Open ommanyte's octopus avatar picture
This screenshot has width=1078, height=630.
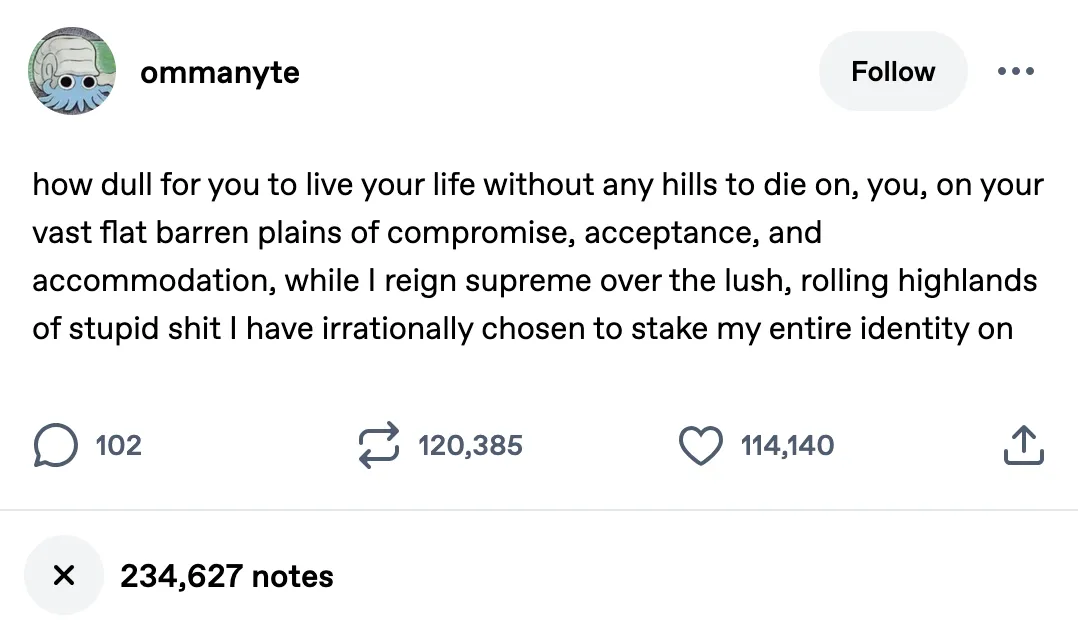pyautogui.click(x=70, y=71)
